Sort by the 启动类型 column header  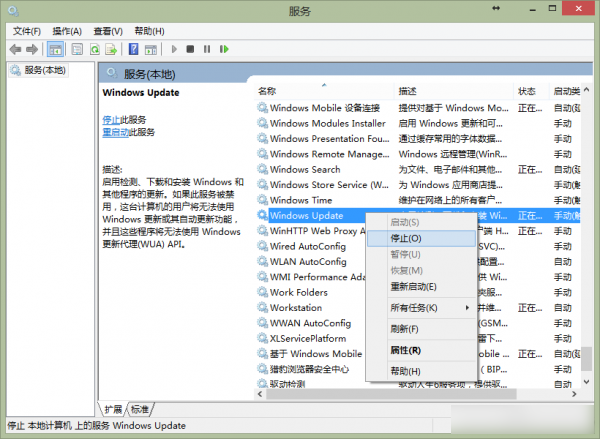566,91
